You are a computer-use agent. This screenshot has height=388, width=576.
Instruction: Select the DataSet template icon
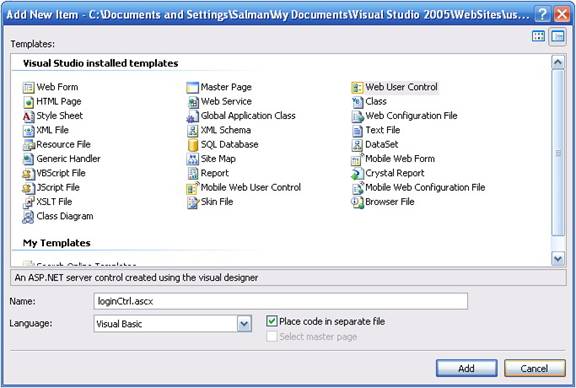357,145
